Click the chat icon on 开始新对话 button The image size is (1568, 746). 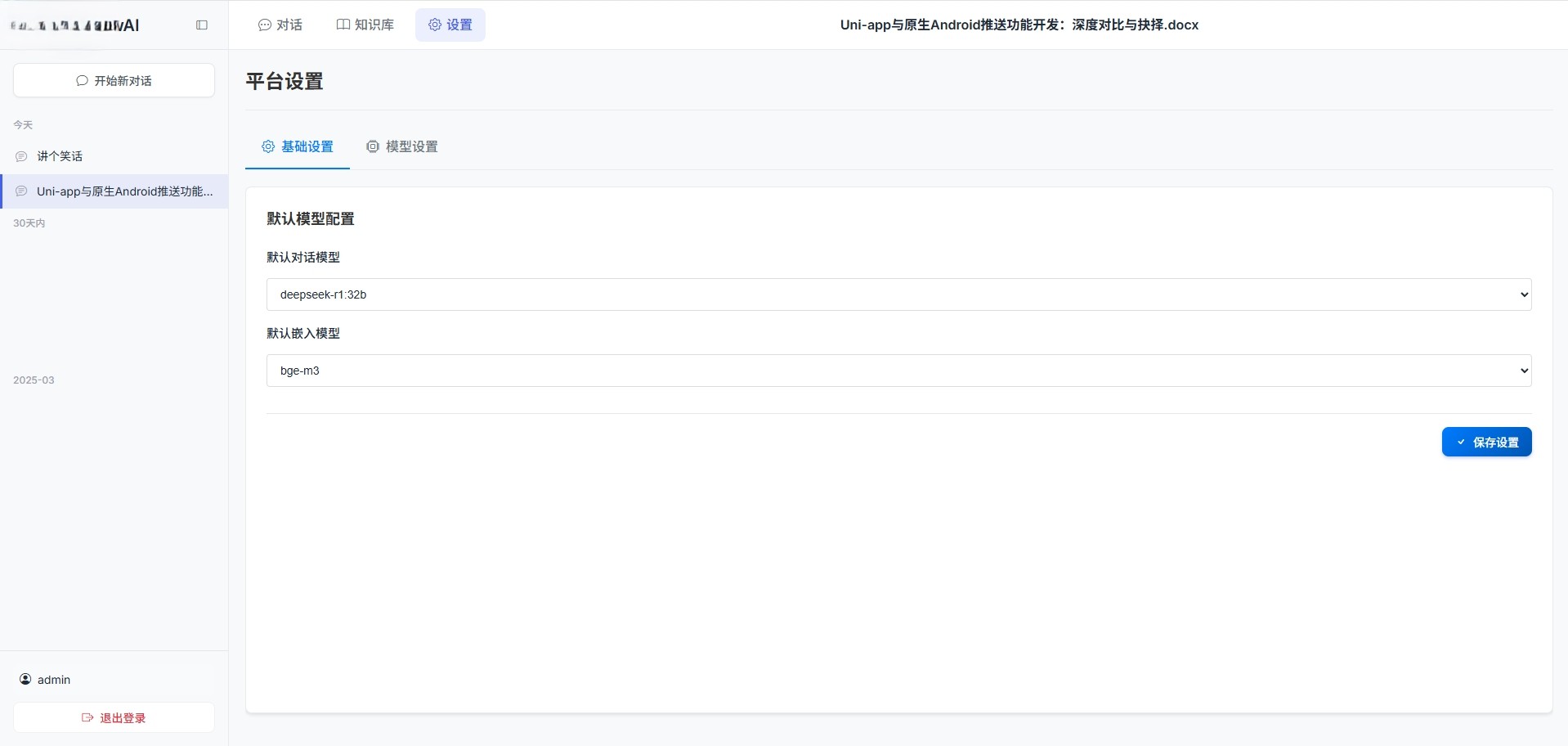click(82, 80)
